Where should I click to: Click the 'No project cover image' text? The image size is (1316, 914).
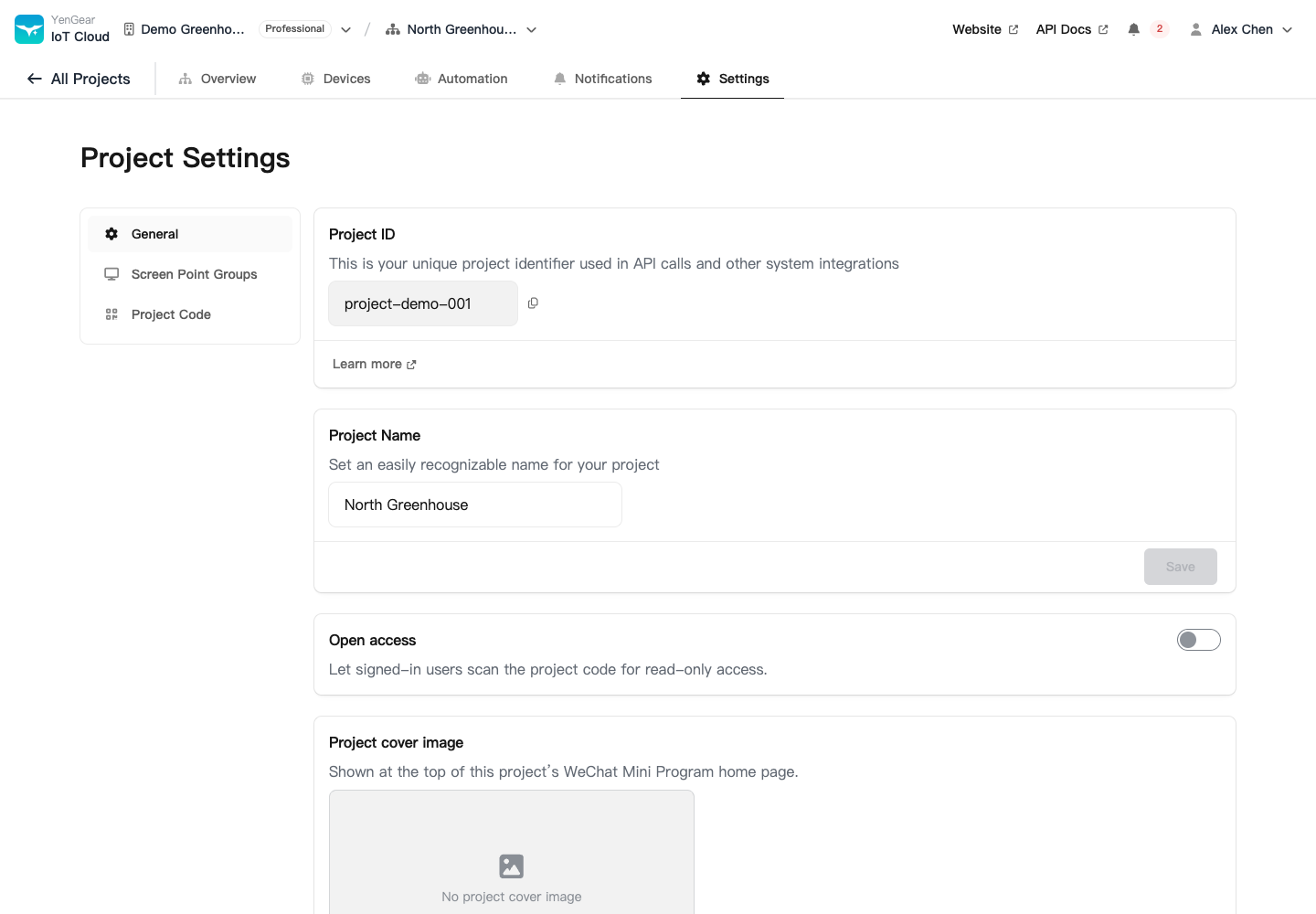(x=512, y=897)
